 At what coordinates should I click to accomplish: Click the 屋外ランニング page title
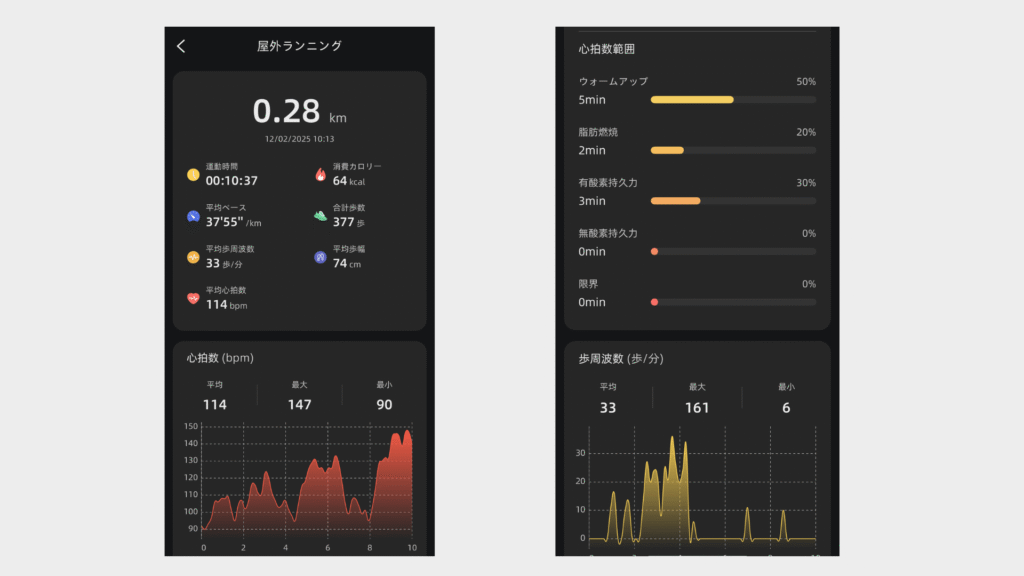click(x=299, y=46)
